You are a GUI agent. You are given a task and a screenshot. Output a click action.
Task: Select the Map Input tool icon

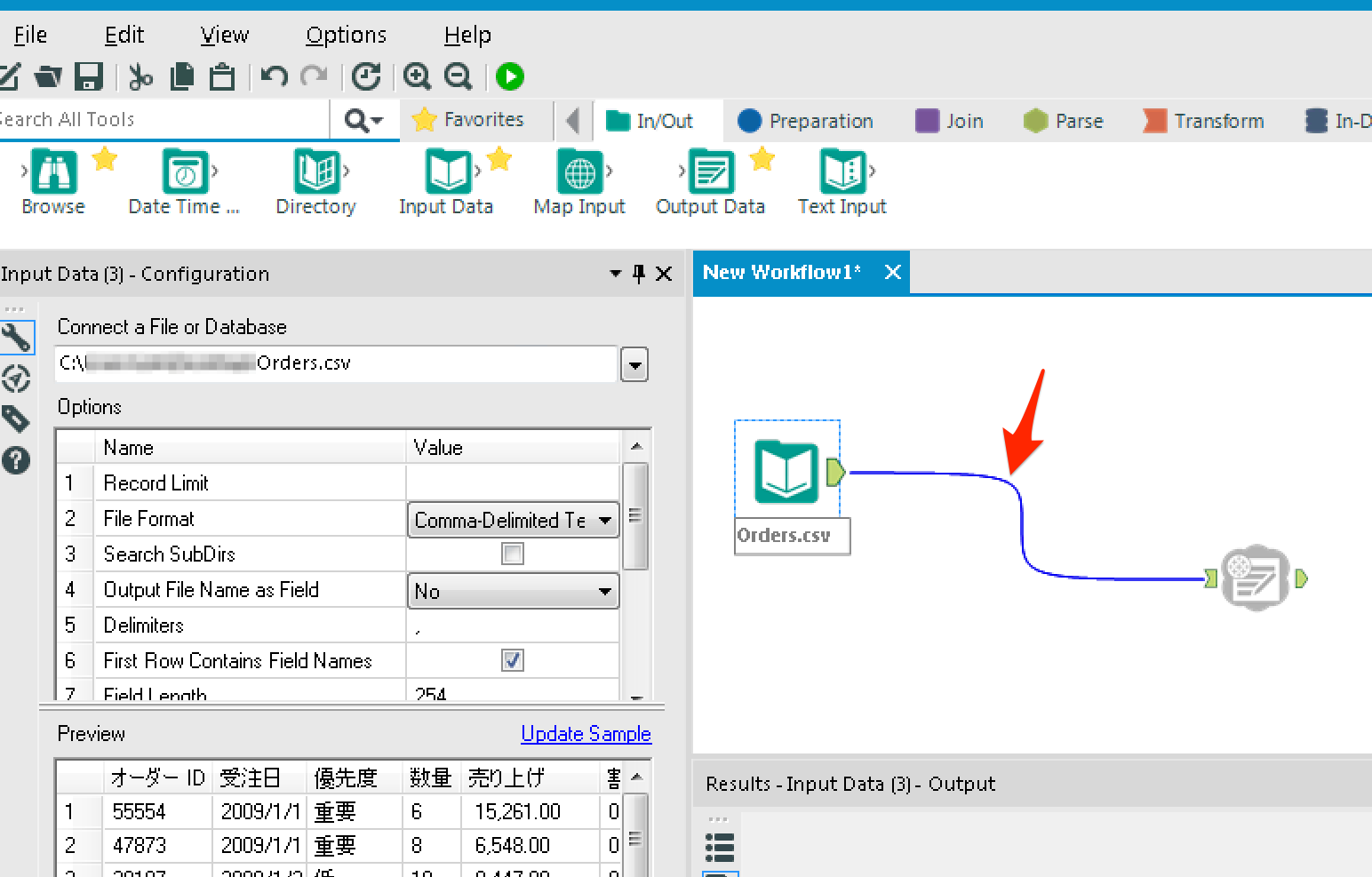click(x=579, y=172)
